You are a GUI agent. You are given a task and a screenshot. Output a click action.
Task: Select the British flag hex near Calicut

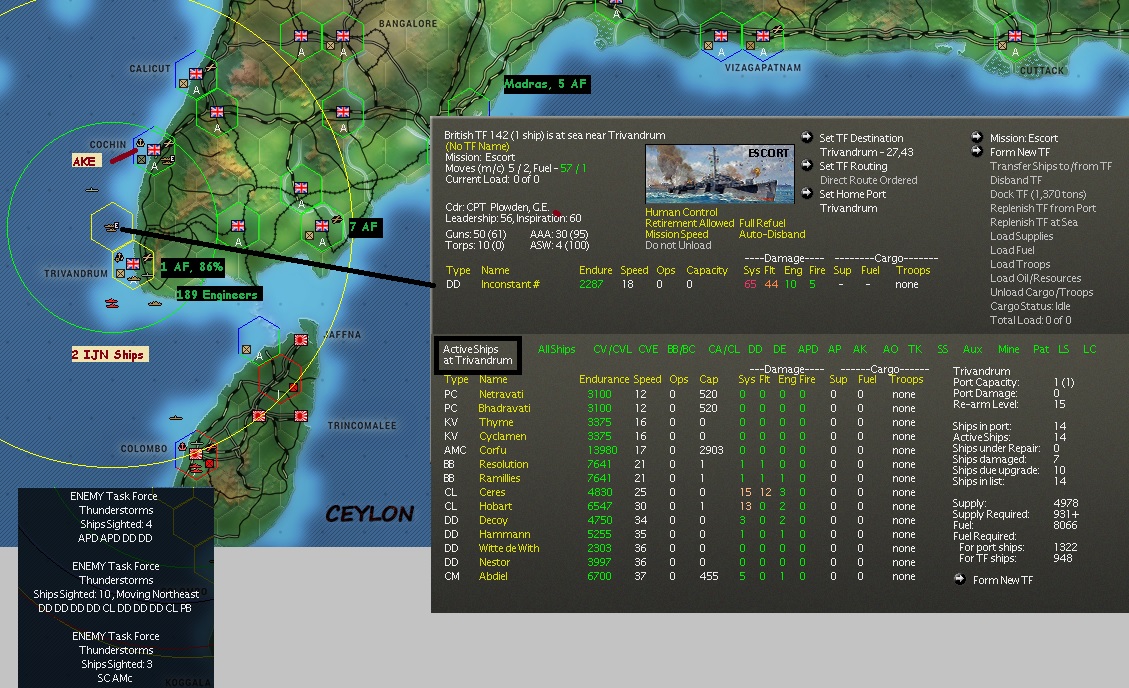196,73
